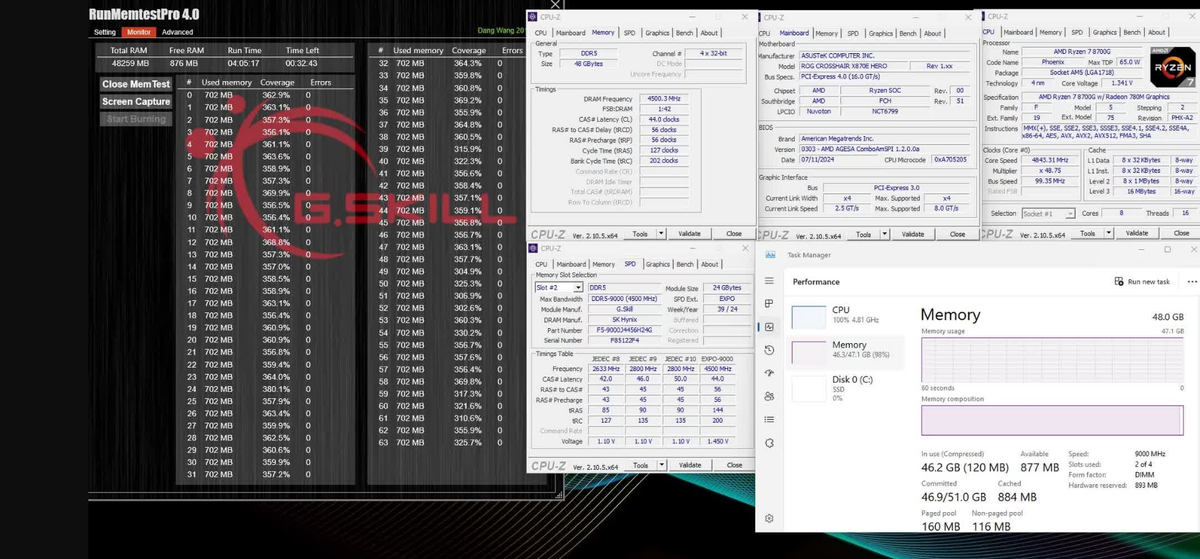This screenshot has height=559, width=1200.
Task: Switch to Setting tab in RunMemtestPro
Action: (105, 32)
